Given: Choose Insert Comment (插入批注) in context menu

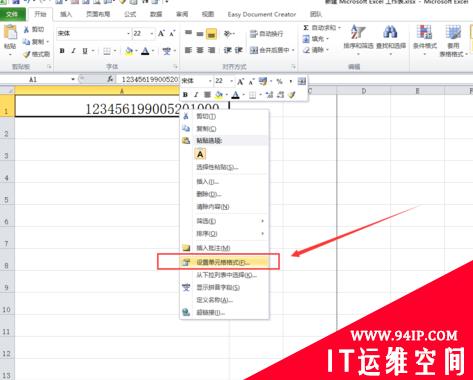Looking at the screenshot, I should (224, 248).
